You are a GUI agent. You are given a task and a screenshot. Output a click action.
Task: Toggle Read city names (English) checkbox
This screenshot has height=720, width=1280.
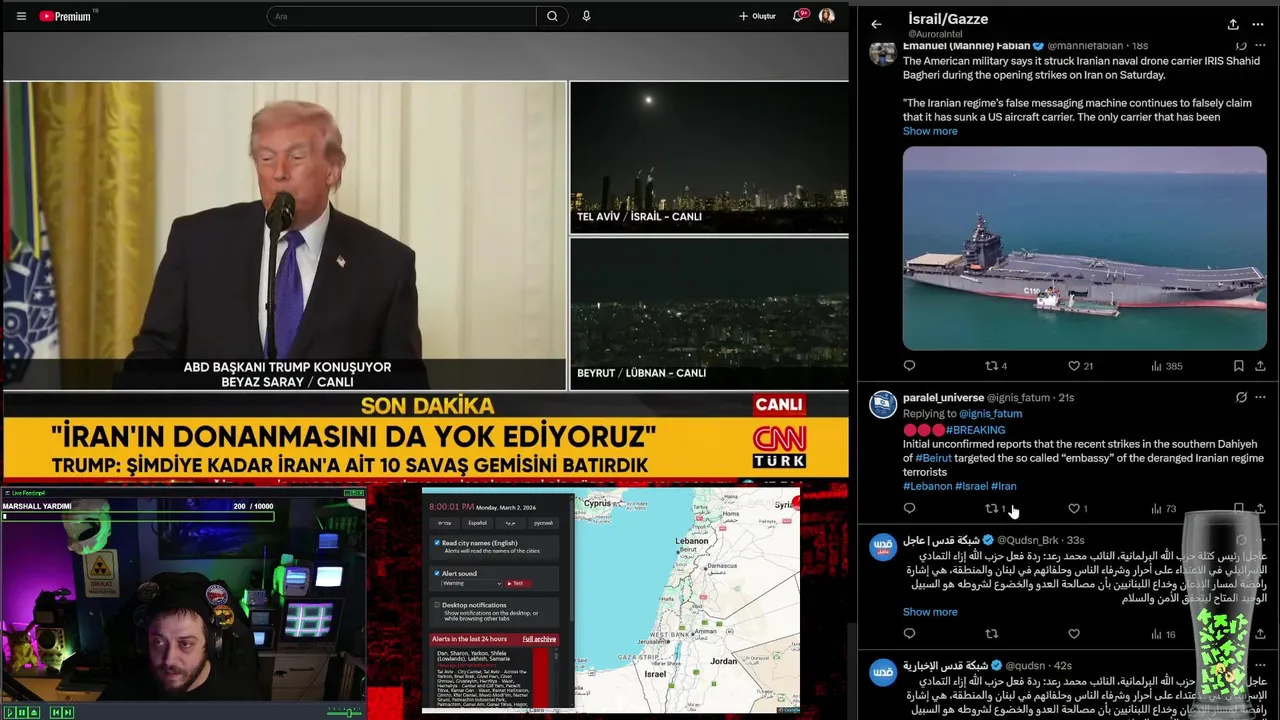click(437, 543)
